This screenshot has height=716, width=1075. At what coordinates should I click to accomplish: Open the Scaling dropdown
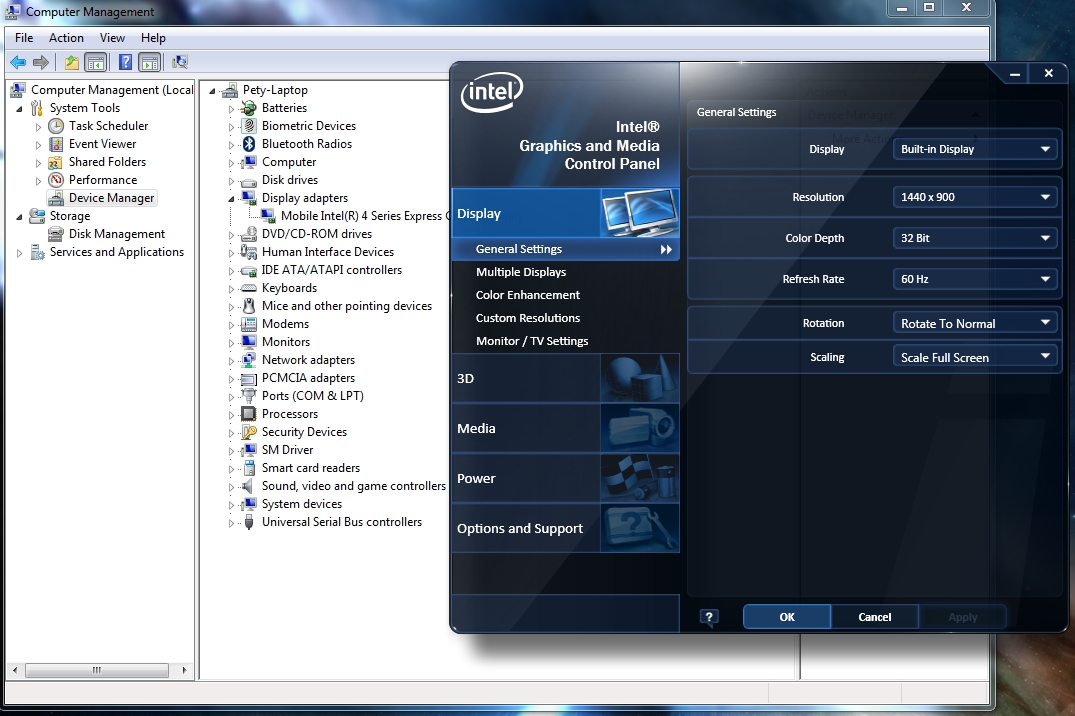tap(974, 357)
